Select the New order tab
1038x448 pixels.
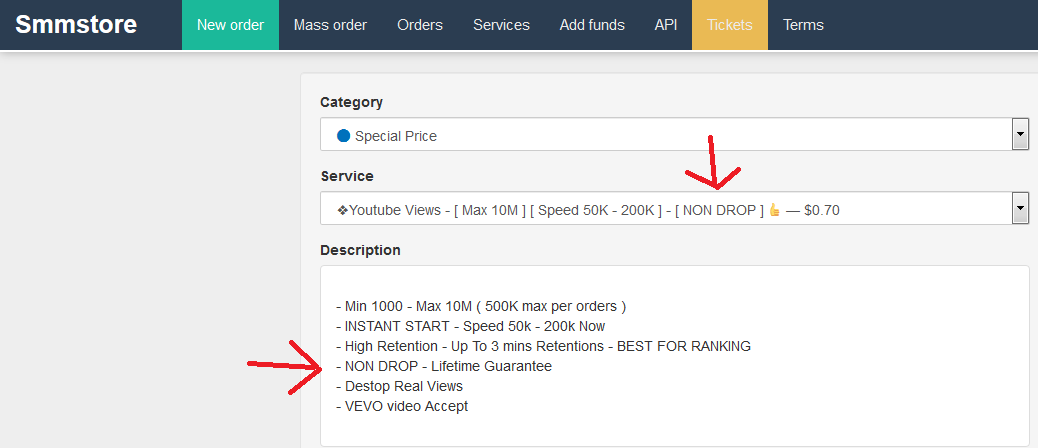coord(230,25)
